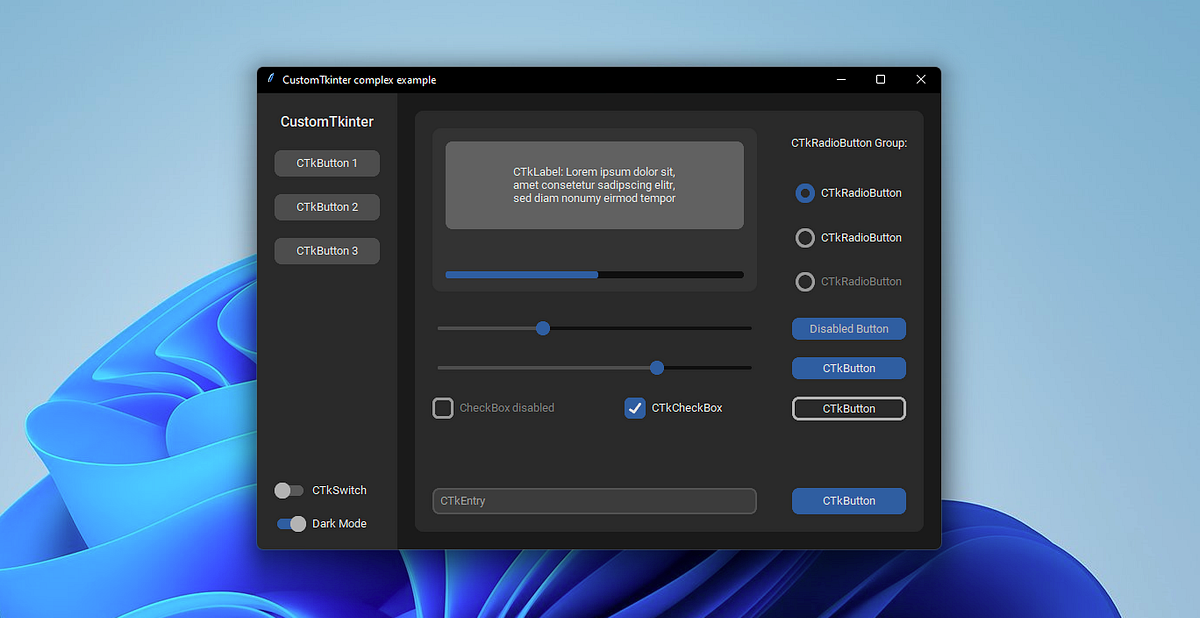Image resolution: width=1200 pixels, height=618 pixels.
Task: Click the lower slider's round handle
Action: 656,367
